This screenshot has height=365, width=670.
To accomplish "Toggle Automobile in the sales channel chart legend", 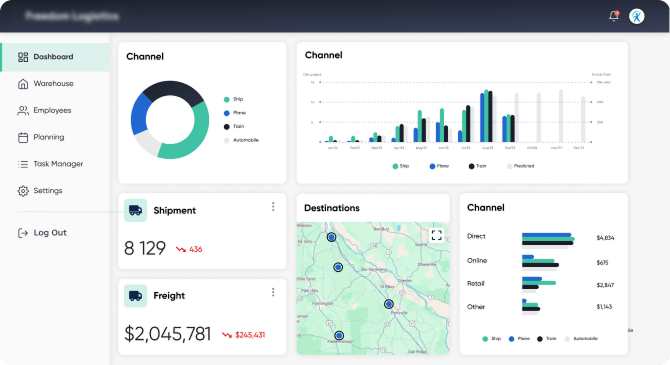I will (581, 339).
